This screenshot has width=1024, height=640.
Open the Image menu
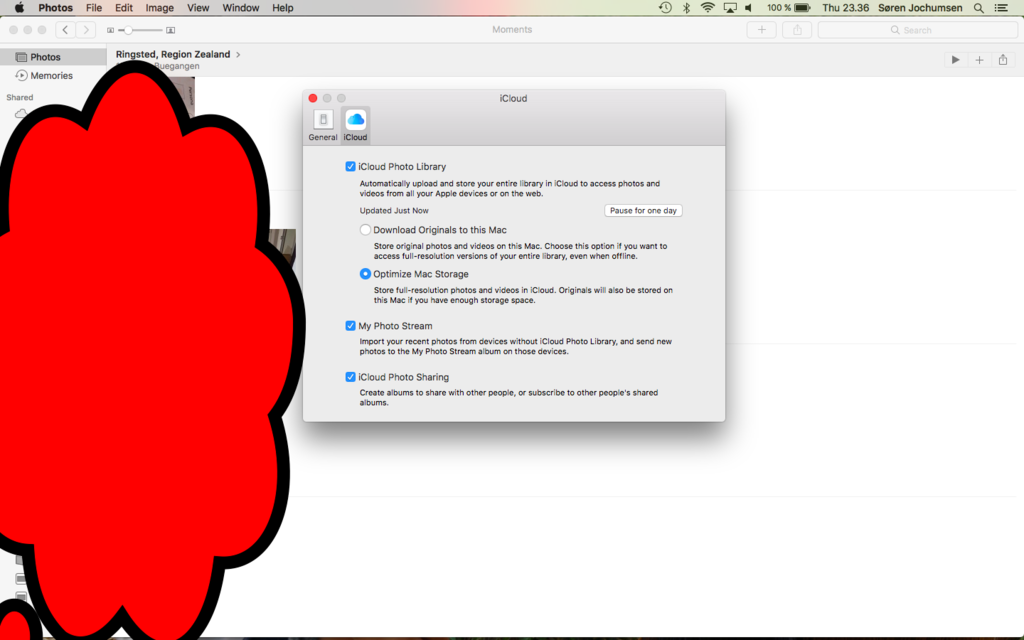click(x=159, y=8)
